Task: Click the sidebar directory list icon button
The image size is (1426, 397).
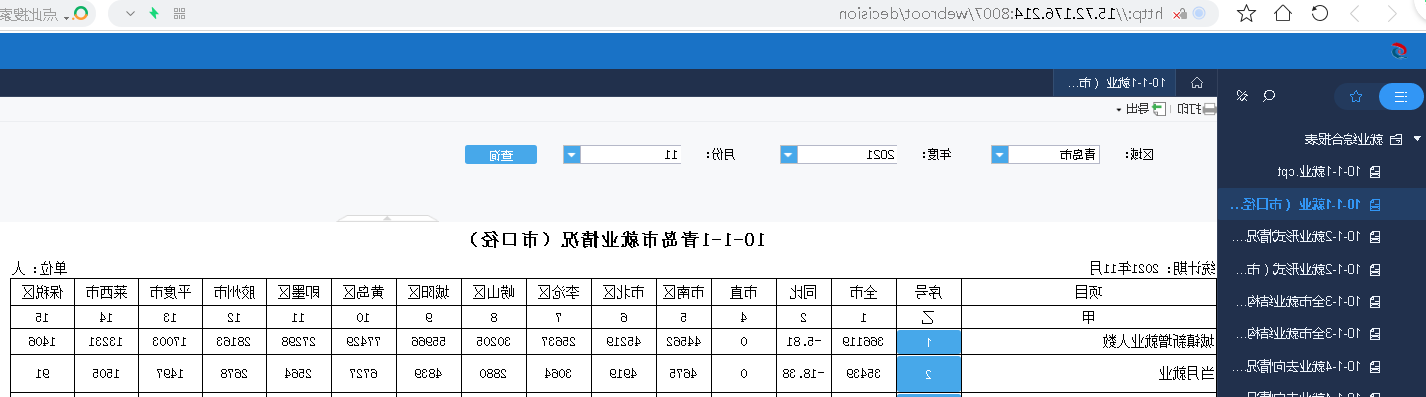Action: (x=1401, y=97)
